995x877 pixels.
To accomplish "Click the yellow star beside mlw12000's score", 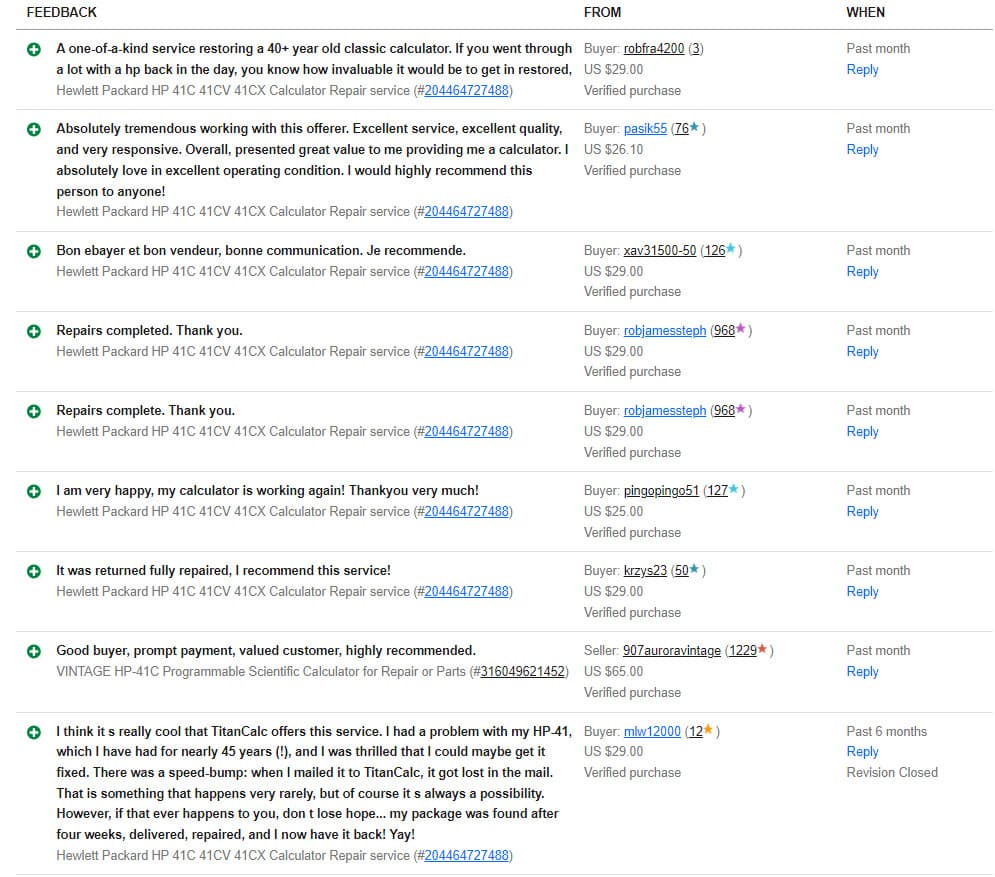I will (709, 731).
